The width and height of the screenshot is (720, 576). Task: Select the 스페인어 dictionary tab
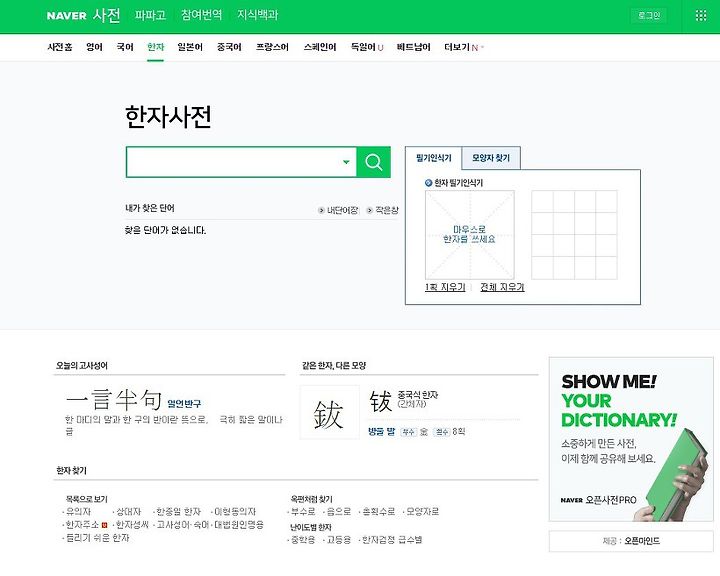pos(320,47)
